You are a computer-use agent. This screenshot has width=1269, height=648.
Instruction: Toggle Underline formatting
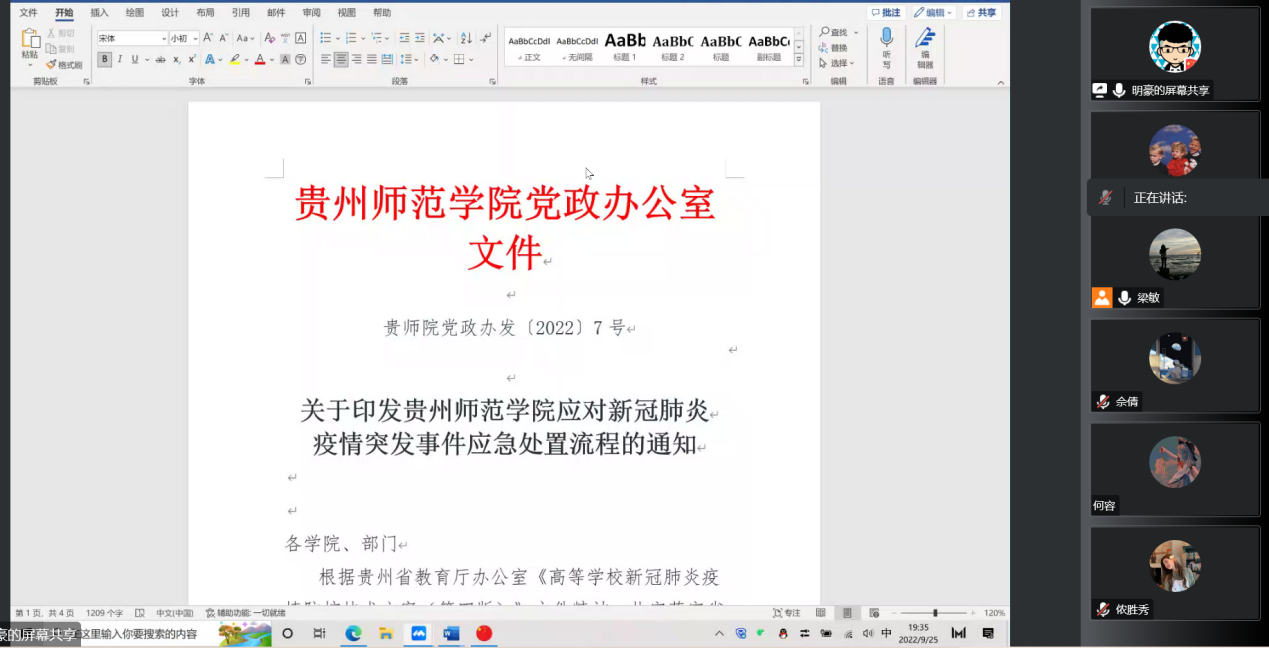coord(135,60)
